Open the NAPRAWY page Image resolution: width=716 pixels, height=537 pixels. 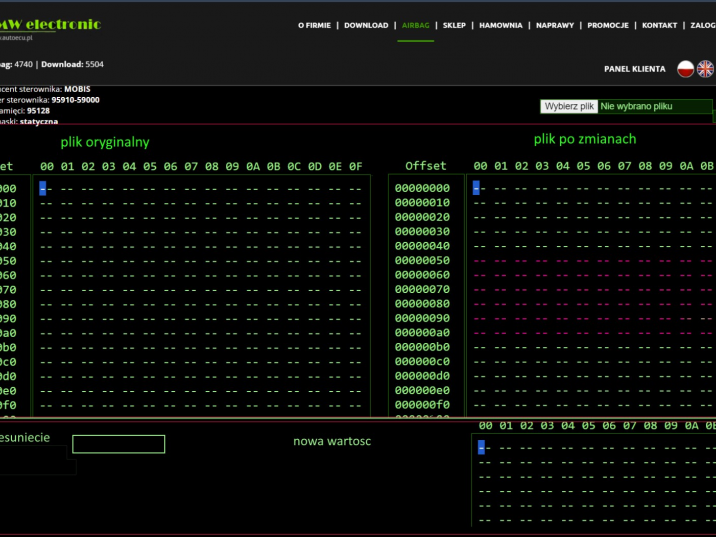coord(555,25)
